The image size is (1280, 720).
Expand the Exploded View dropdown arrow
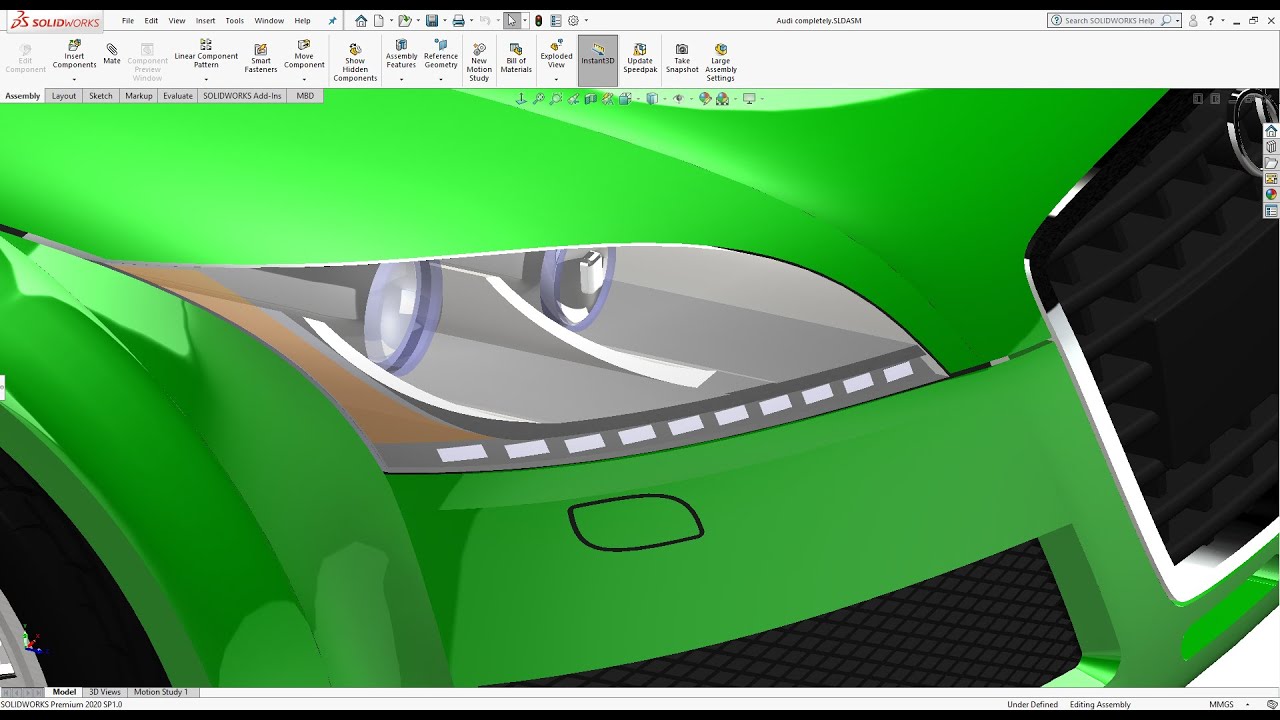coord(556,79)
